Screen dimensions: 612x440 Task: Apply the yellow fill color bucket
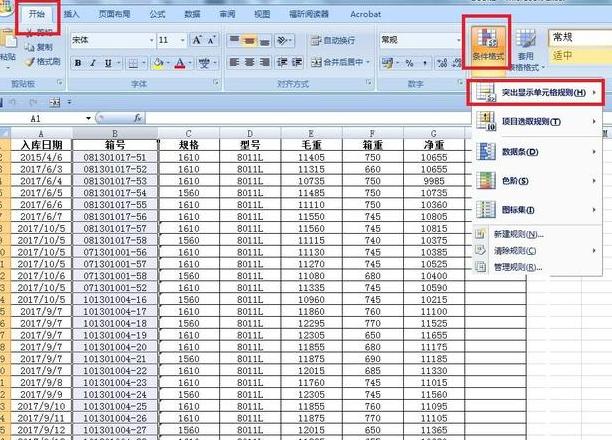158,63
